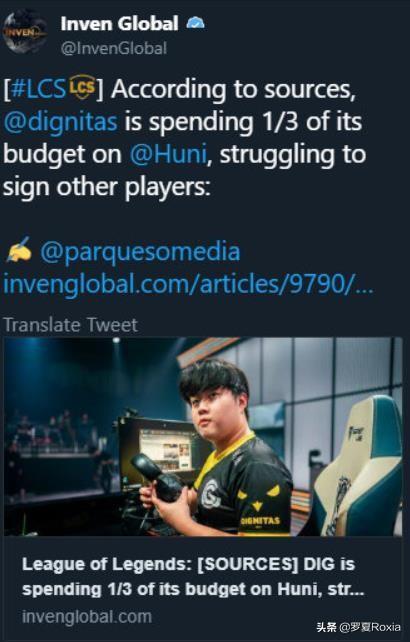
Task: Click Translate Tweet
Action: click(70, 325)
